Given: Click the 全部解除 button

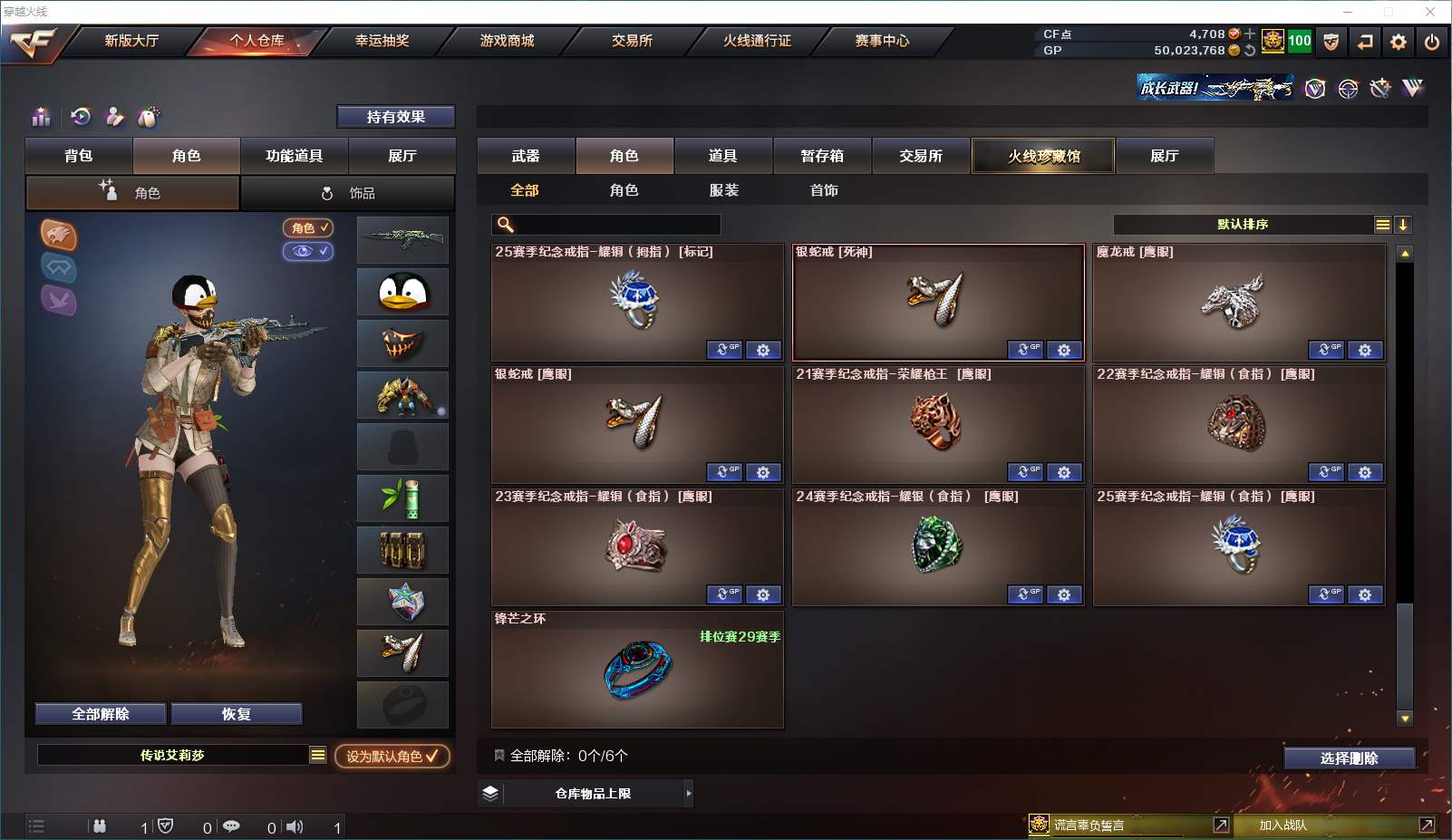Looking at the screenshot, I should click(101, 714).
